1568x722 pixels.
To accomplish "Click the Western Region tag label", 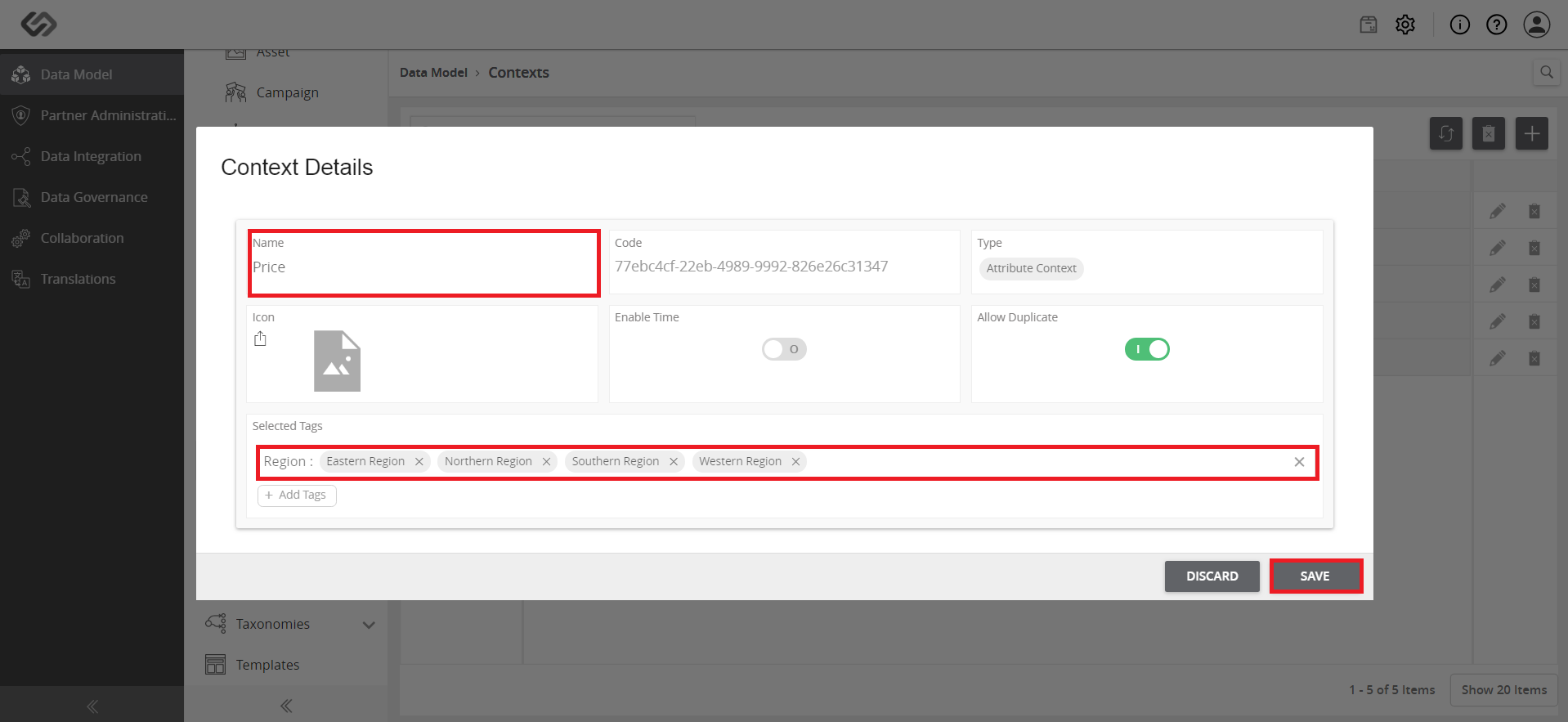I will (740, 461).
